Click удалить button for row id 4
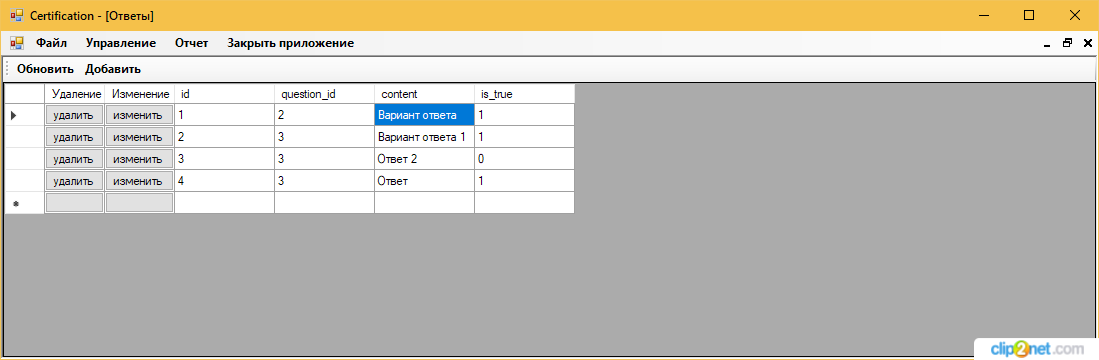 (x=74, y=181)
